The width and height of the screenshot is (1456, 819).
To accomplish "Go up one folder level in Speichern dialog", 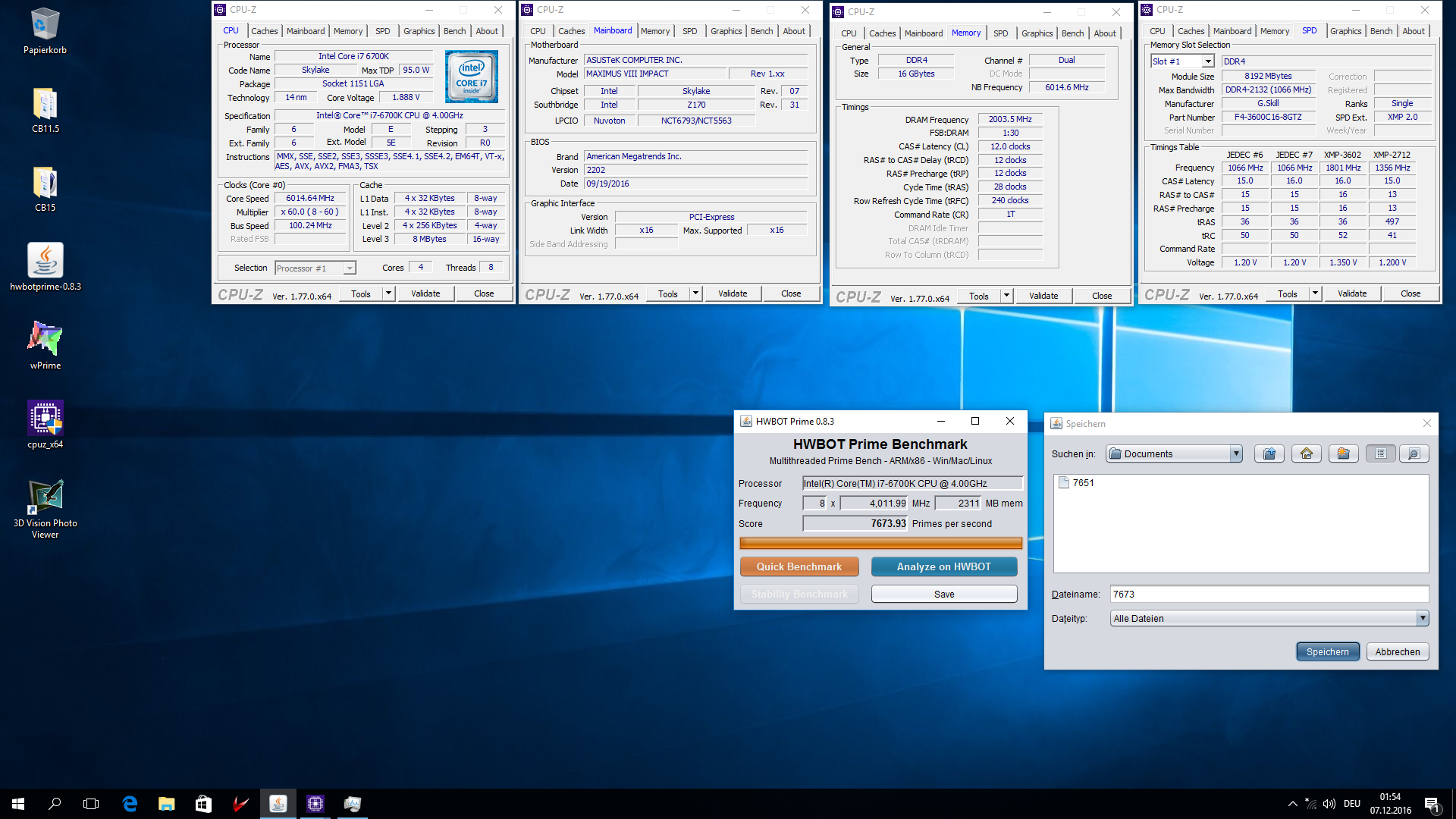I will tap(1269, 453).
